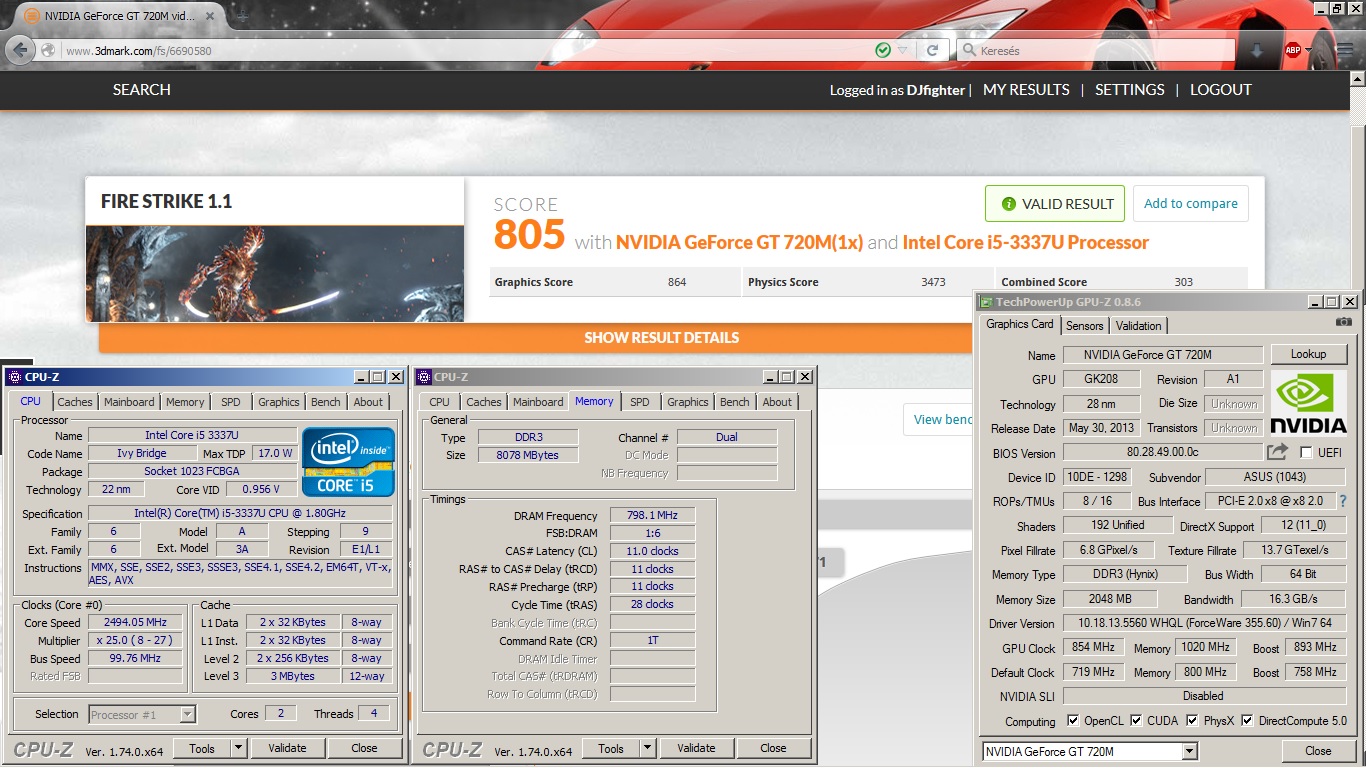
Task: Click the NVIDIA logo in GPU-Z
Action: [x=1309, y=403]
